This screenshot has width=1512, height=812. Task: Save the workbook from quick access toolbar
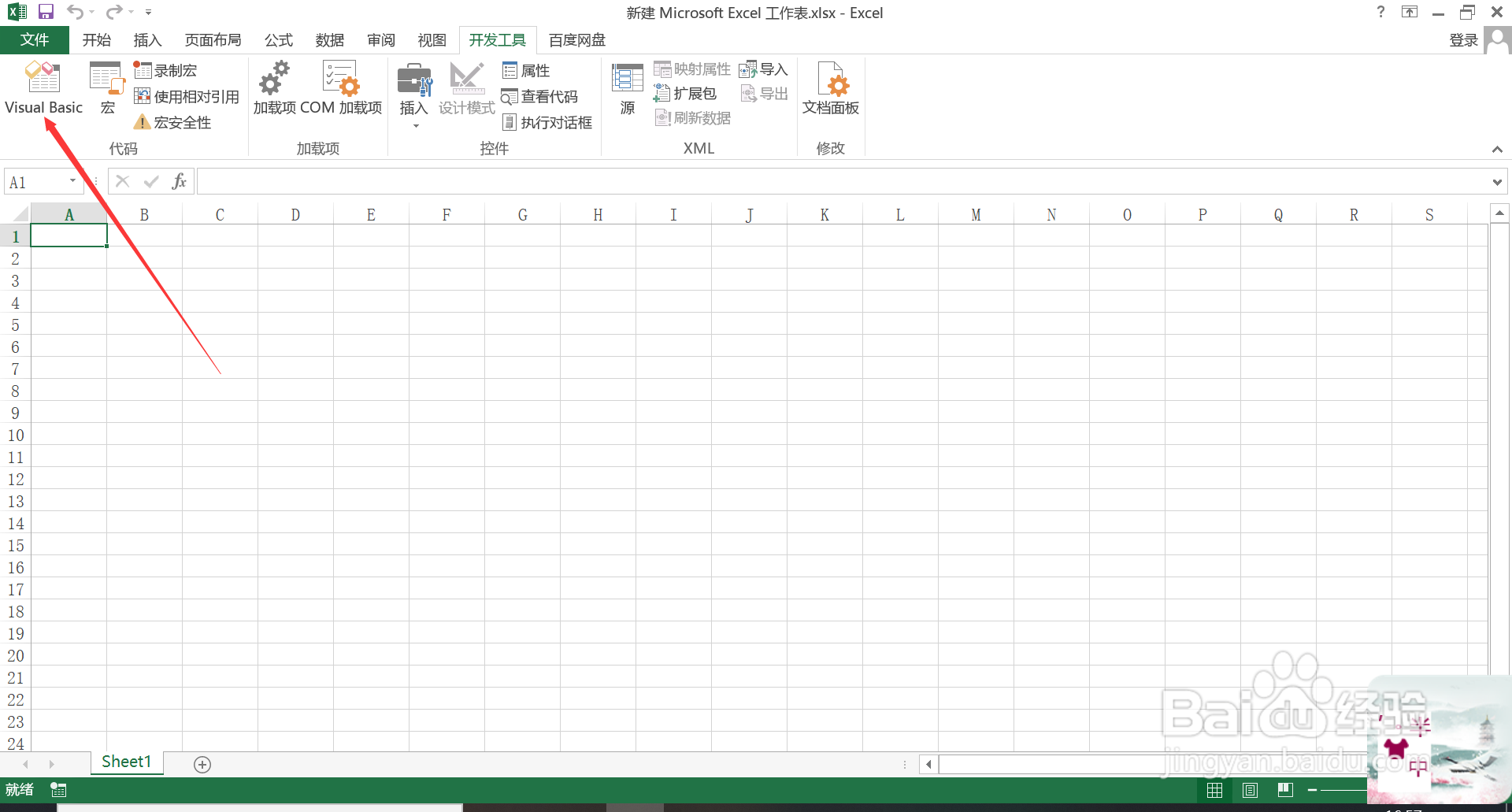[x=46, y=12]
